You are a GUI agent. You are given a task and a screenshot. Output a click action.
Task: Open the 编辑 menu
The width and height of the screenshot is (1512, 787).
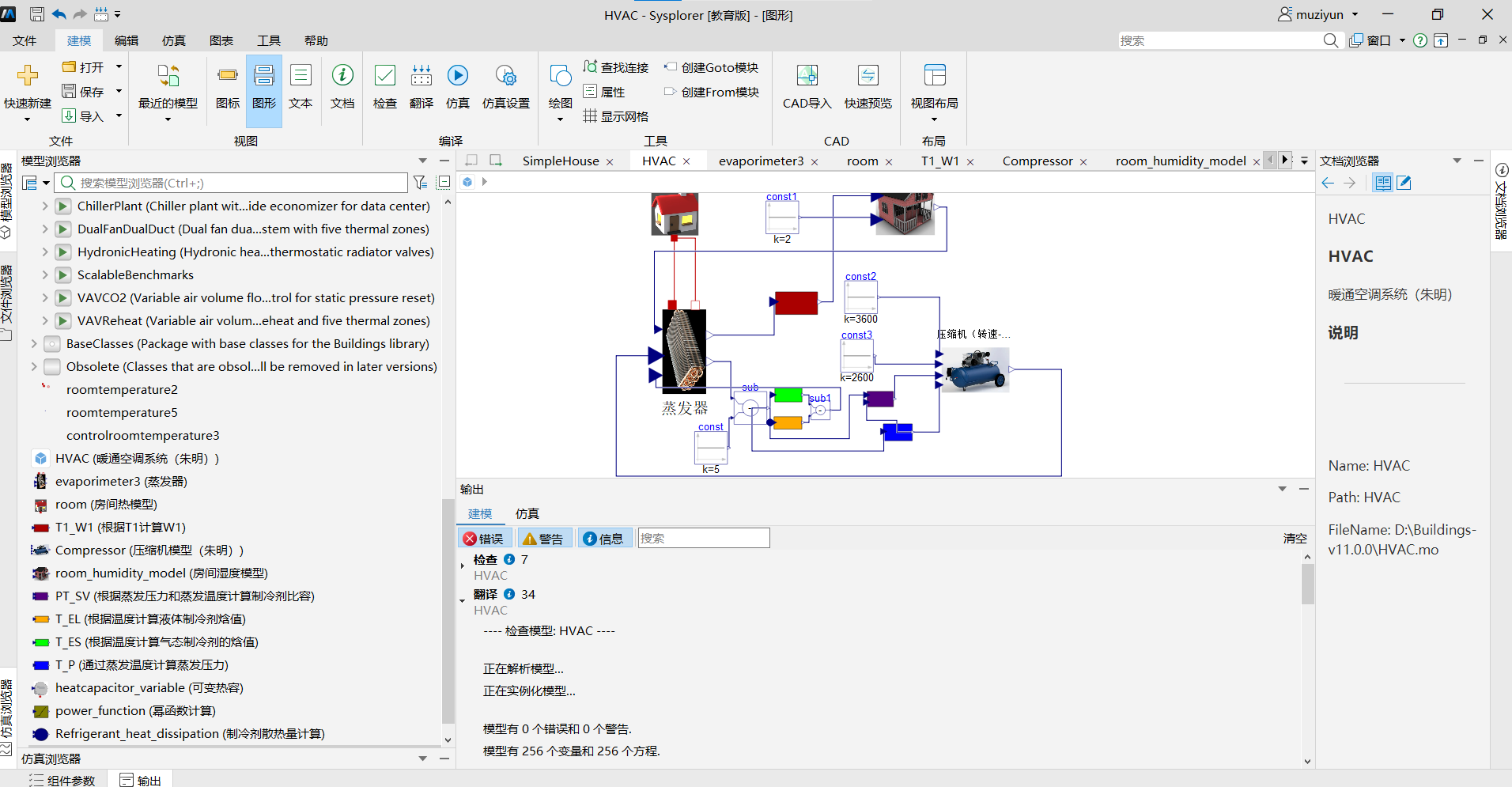point(127,40)
